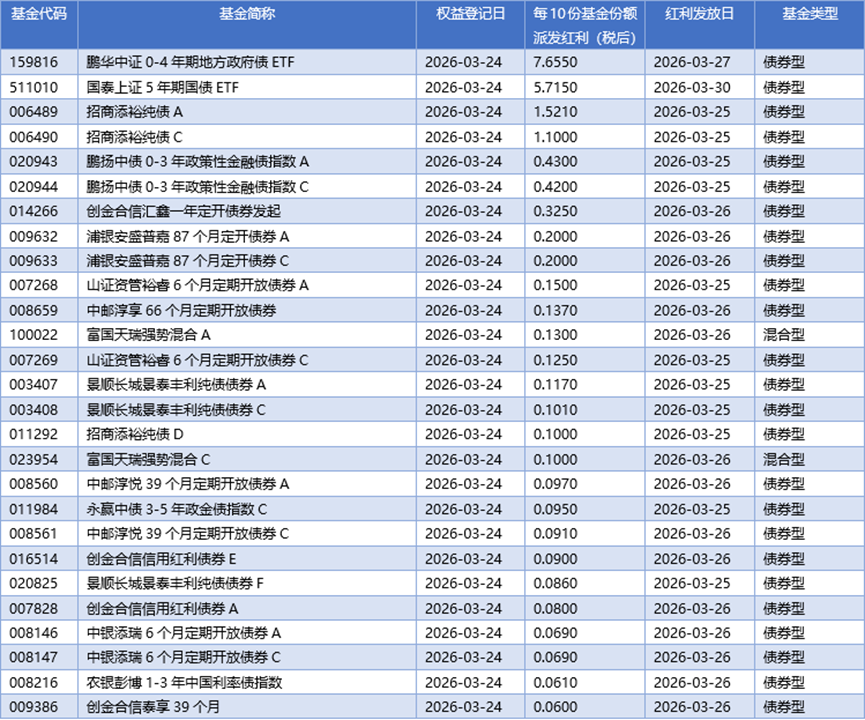Click dividend value 0.0860
This screenshot has width=865, height=720.
(556, 583)
